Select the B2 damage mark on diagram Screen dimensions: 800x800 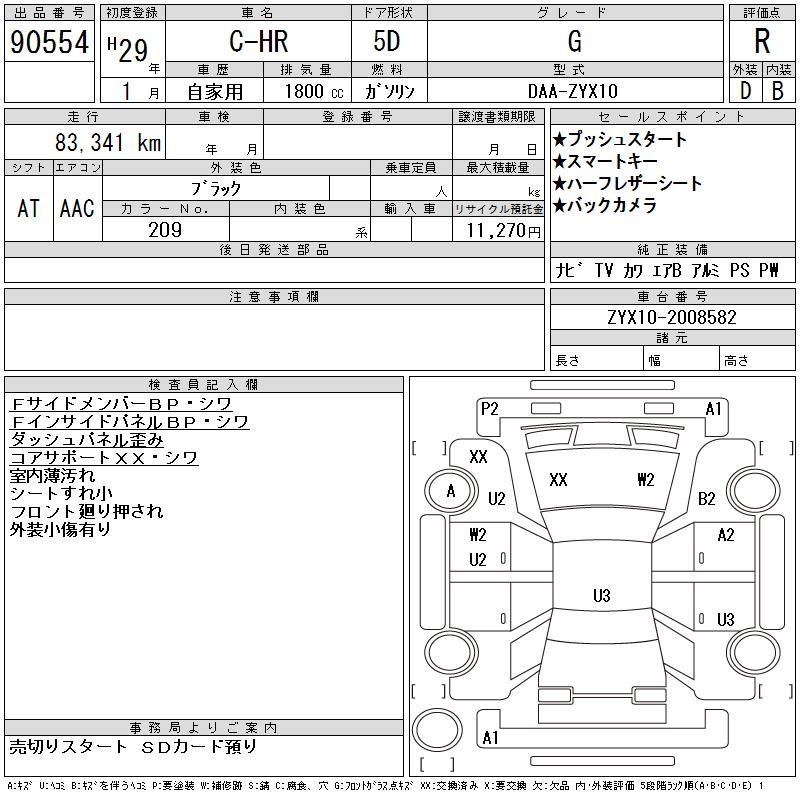(707, 498)
